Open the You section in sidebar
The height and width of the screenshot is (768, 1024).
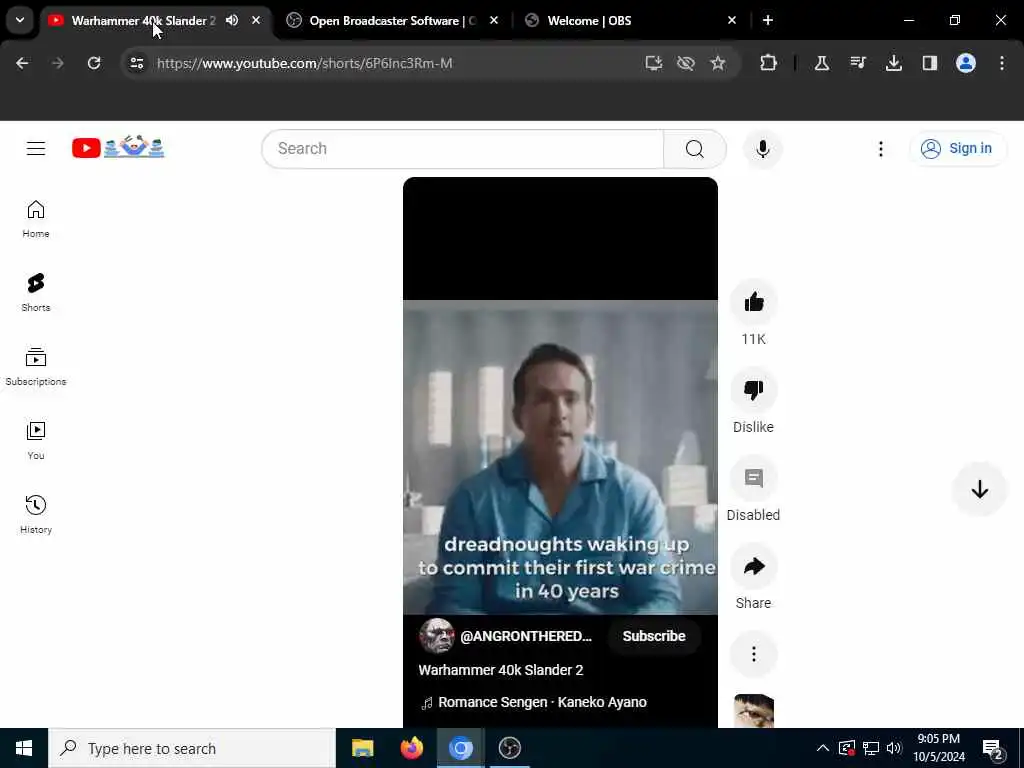(x=36, y=441)
